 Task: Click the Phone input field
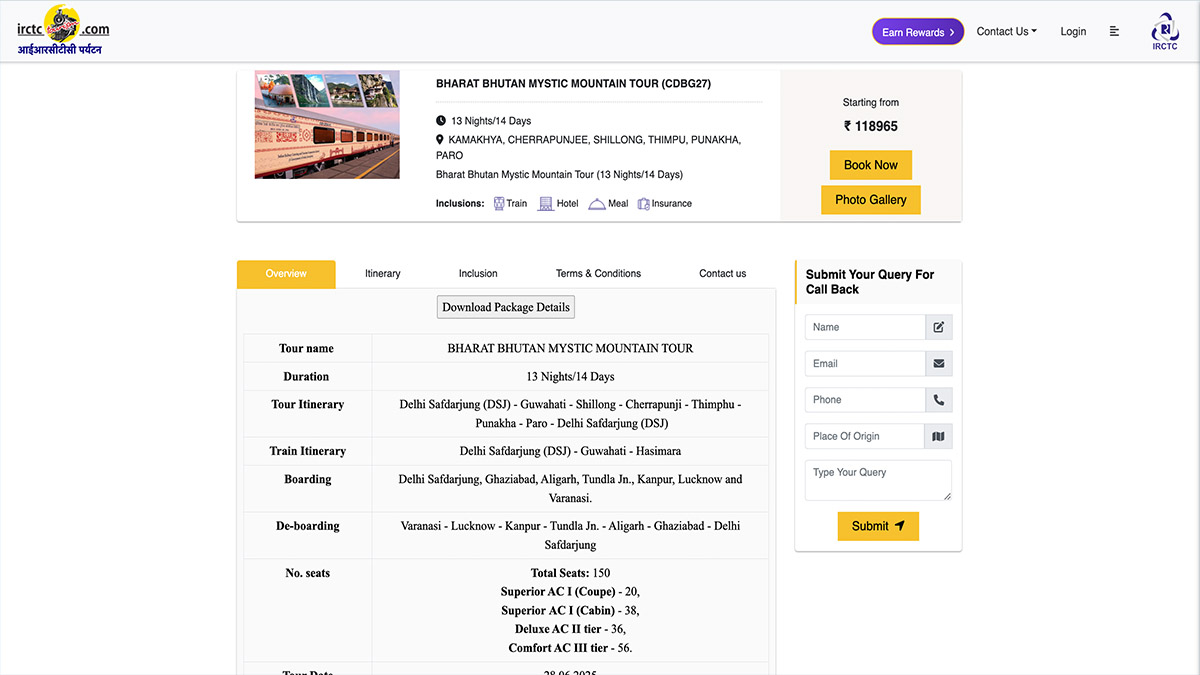point(866,400)
